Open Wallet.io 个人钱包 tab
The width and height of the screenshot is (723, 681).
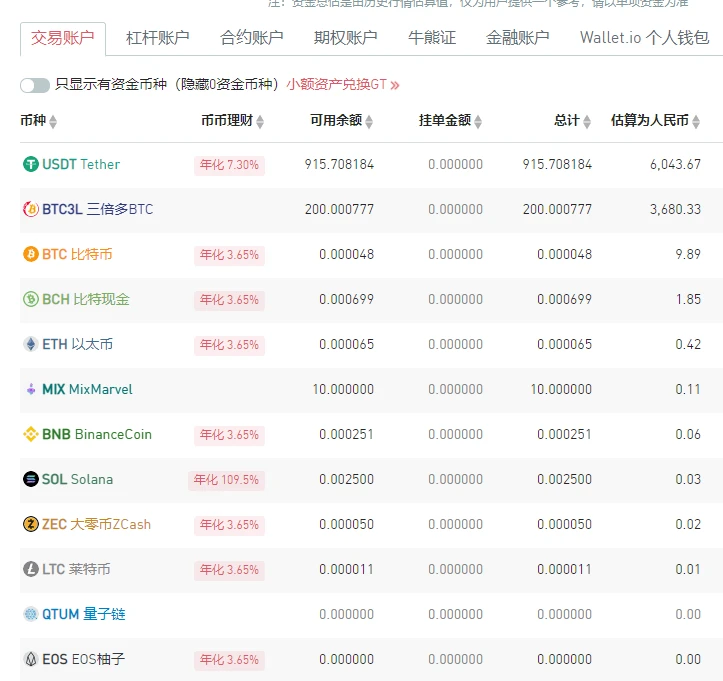[x=645, y=38]
